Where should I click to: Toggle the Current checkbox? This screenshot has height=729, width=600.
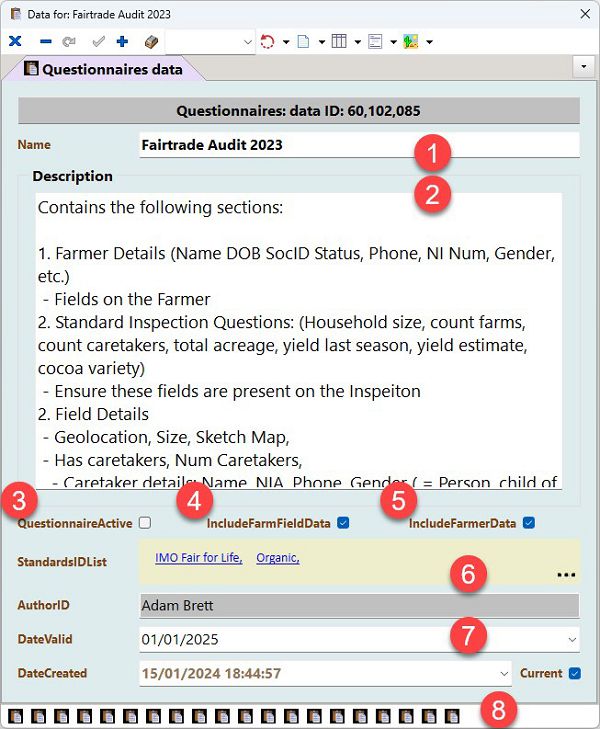click(574, 673)
